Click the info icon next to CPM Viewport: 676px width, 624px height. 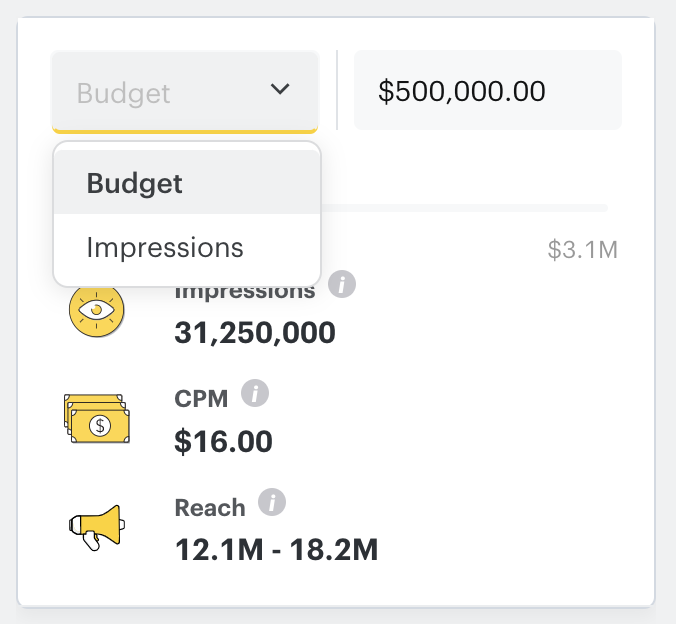click(x=256, y=396)
